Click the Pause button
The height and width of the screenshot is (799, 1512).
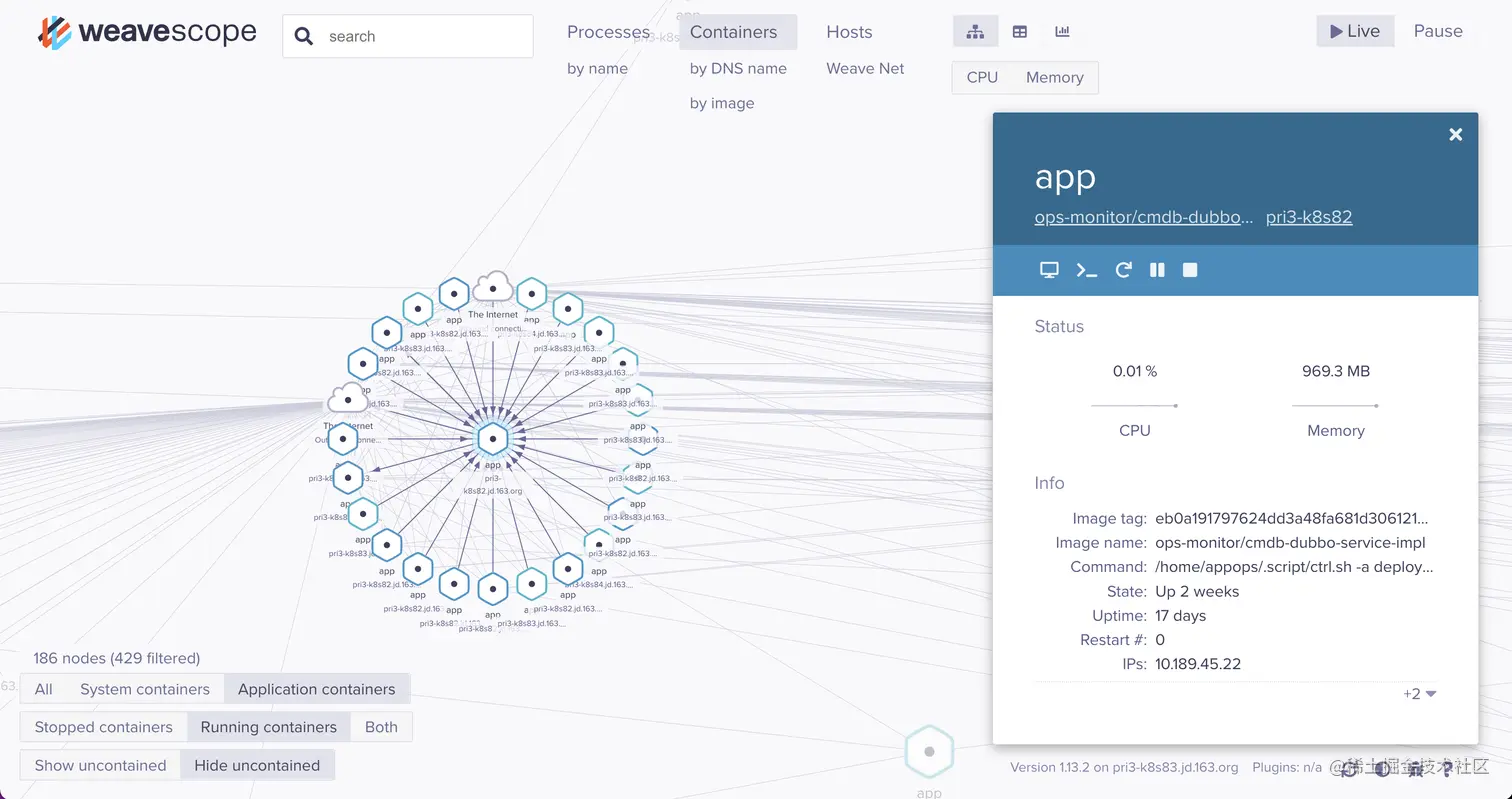pyautogui.click(x=1438, y=31)
